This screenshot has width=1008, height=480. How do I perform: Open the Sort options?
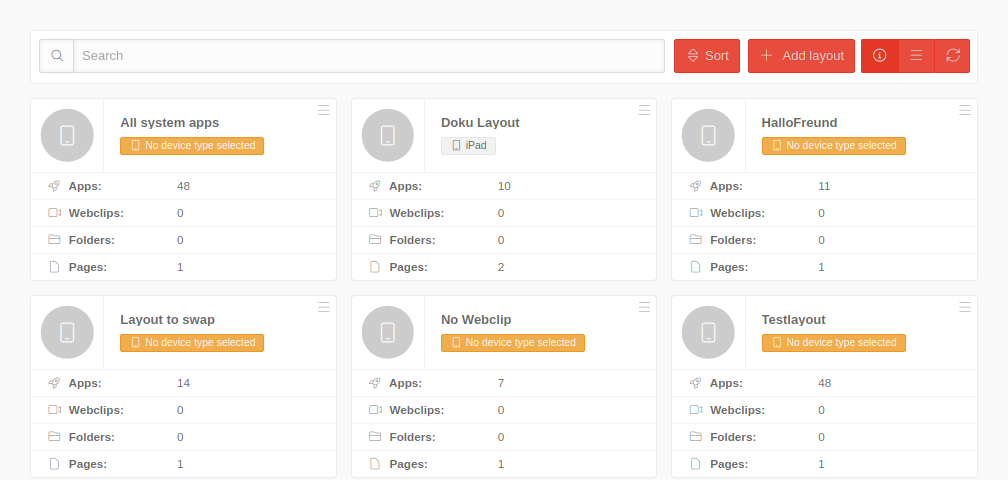pyautogui.click(x=706, y=56)
